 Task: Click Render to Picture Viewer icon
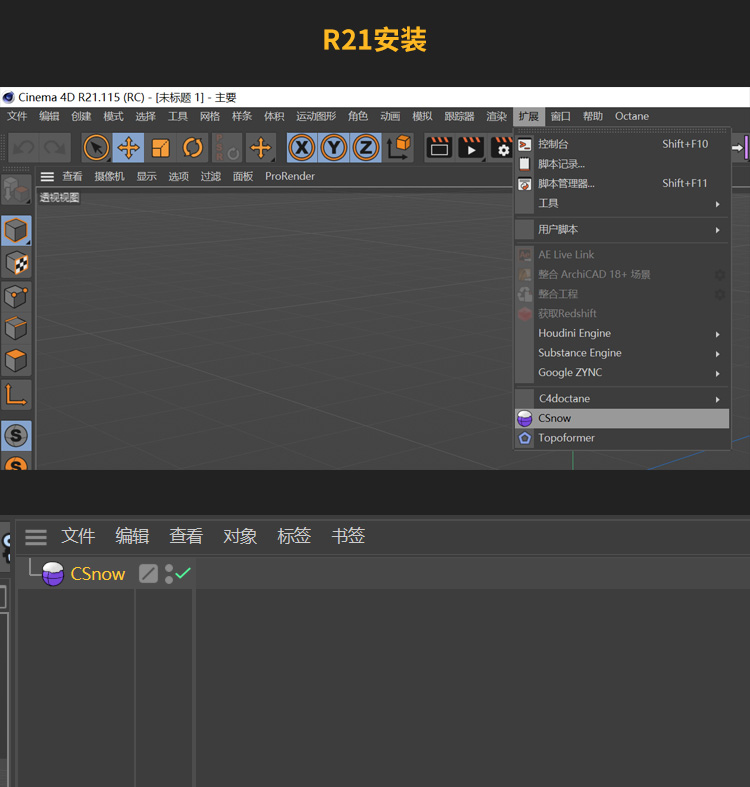pyautogui.click(x=471, y=148)
